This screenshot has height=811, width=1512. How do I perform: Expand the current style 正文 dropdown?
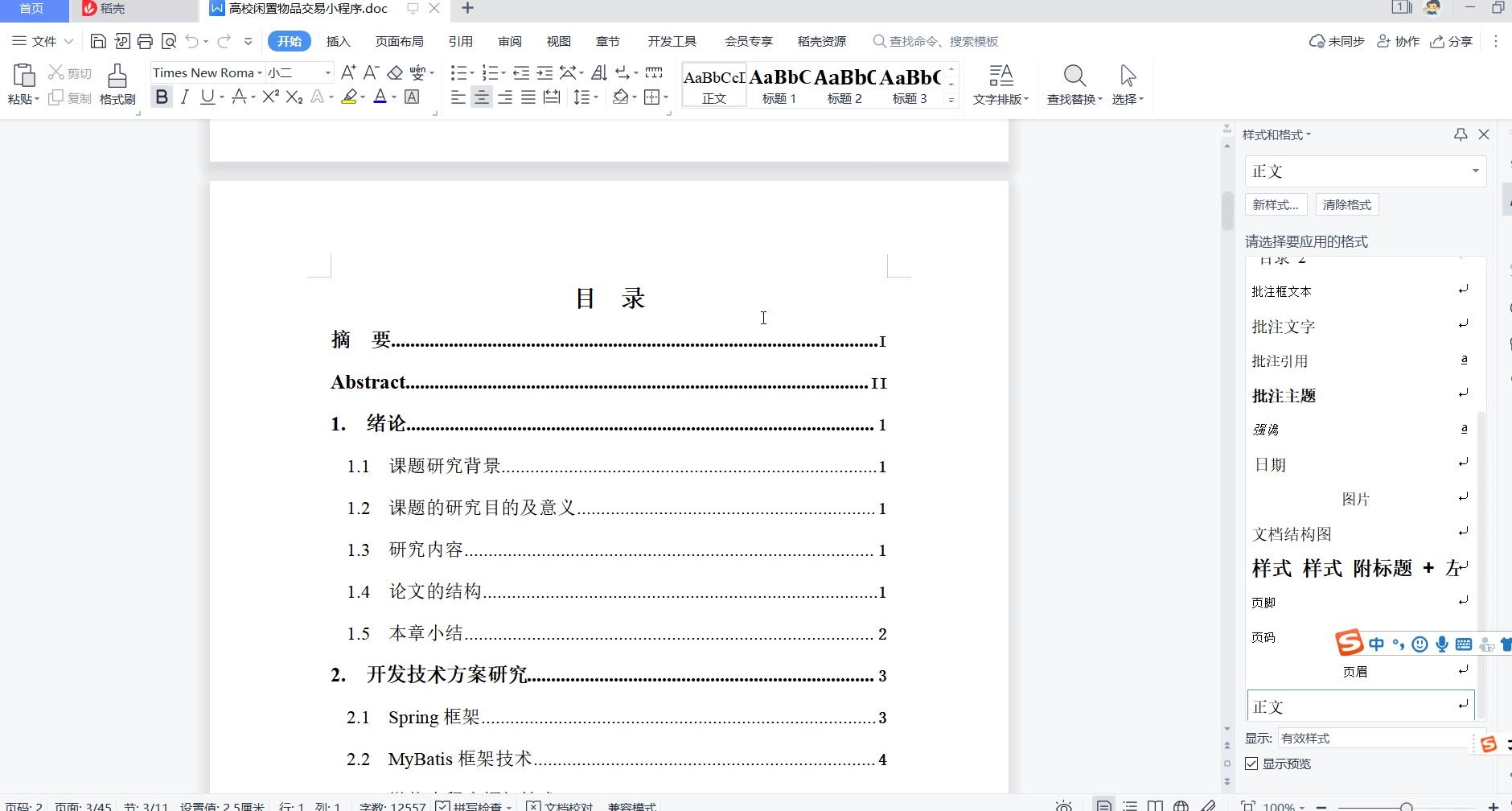1475,171
